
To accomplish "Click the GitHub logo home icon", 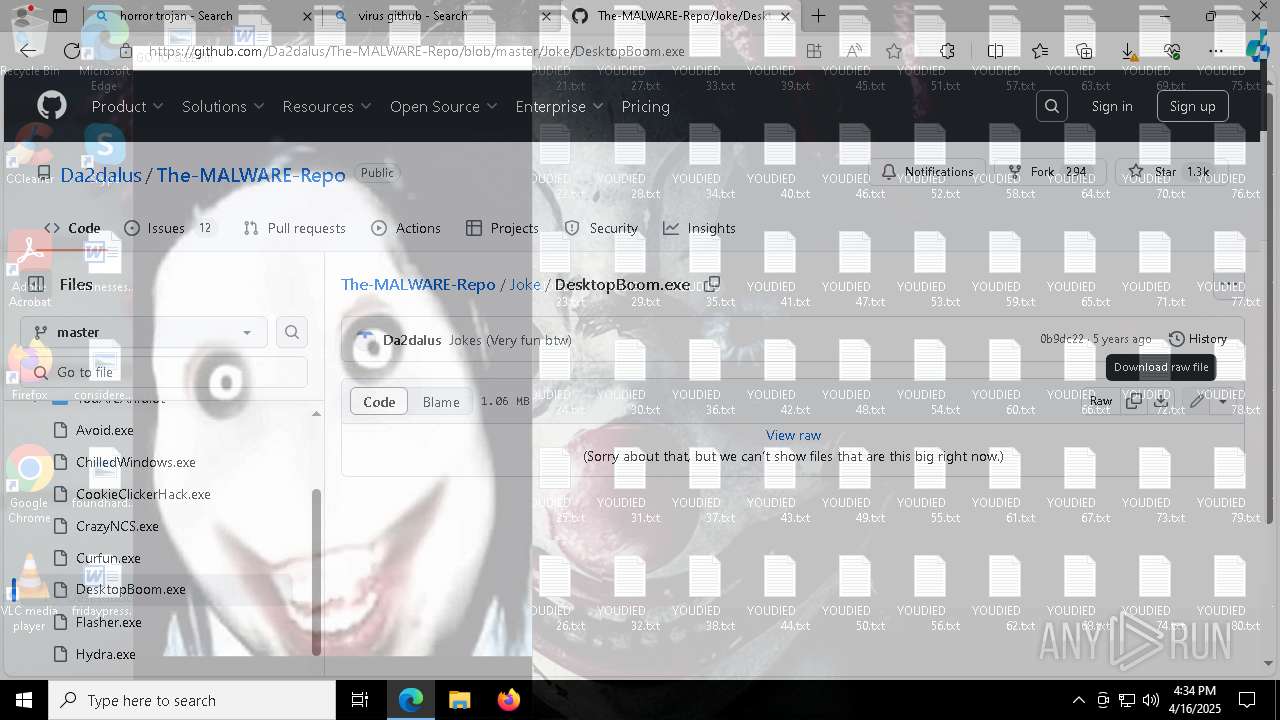I will [52, 106].
